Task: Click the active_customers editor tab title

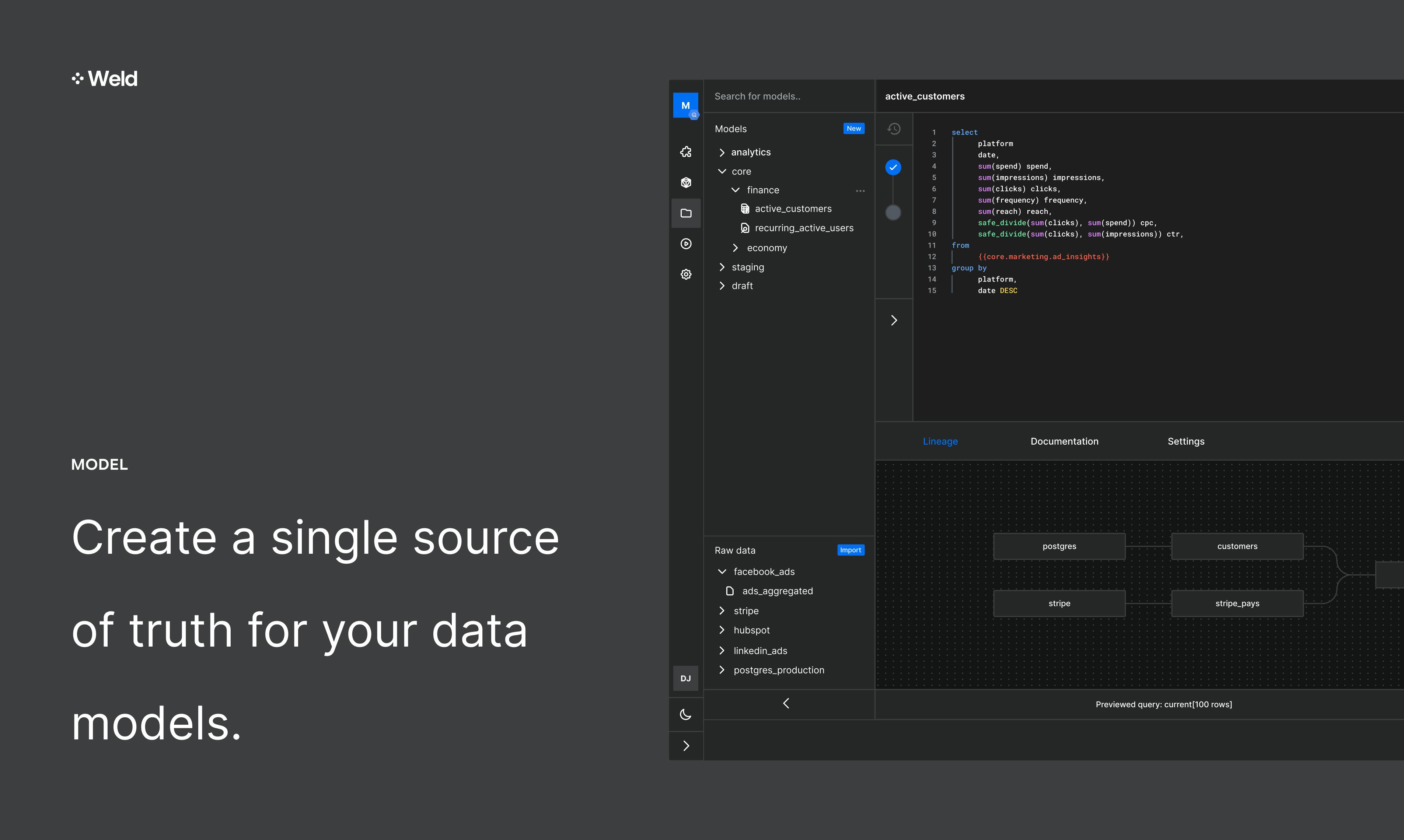Action: (925, 96)
